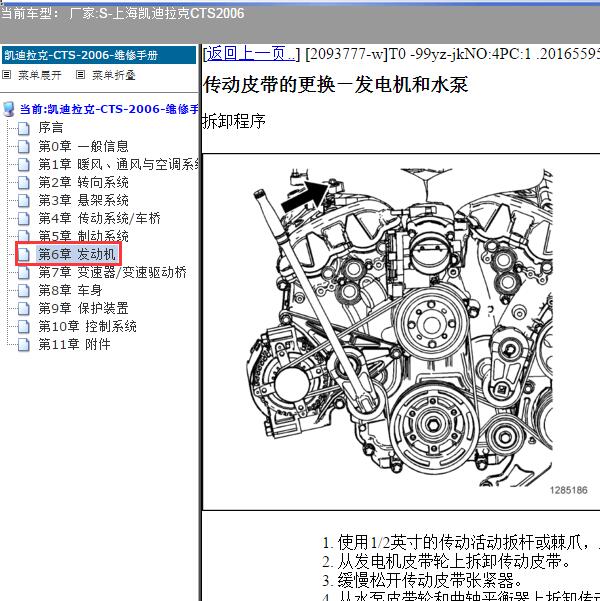Open 第9章 保护装置
Screen dimensions: 600x601
point(84,308)
